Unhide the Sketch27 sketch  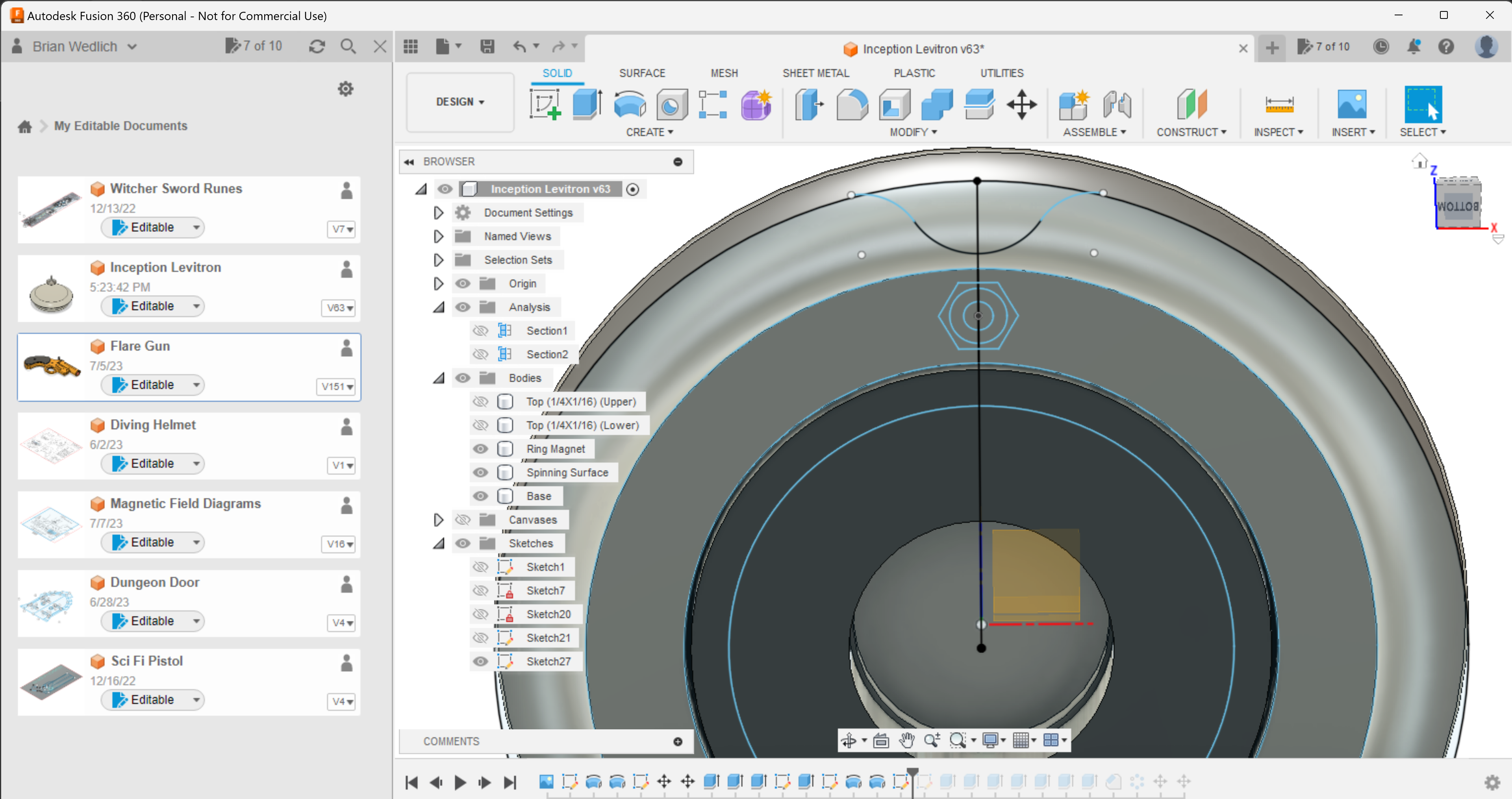pyautogui.click(x=480, y=661)
